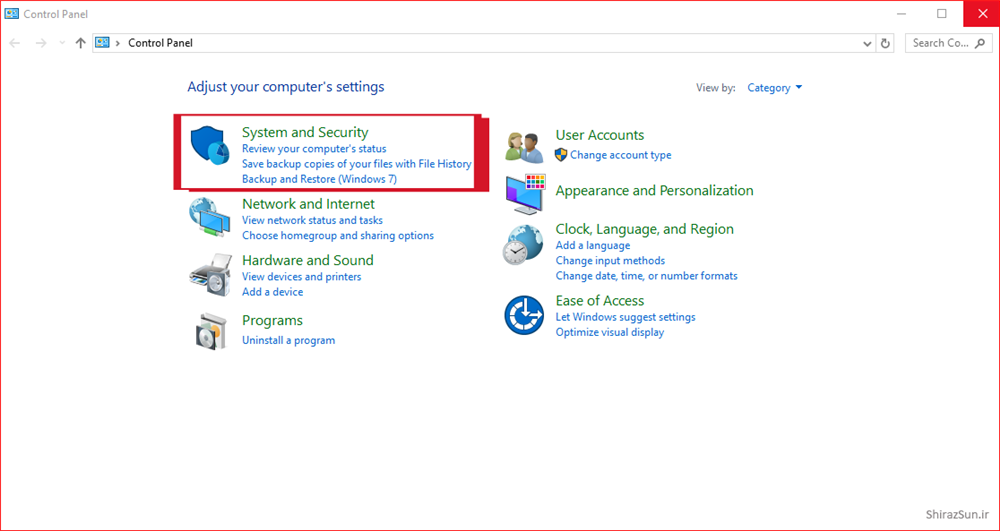Screen dimensions: 1000x531
Task: Click Change date, time, or number formats
Action: pyautogui.click(x=646, y=276)
